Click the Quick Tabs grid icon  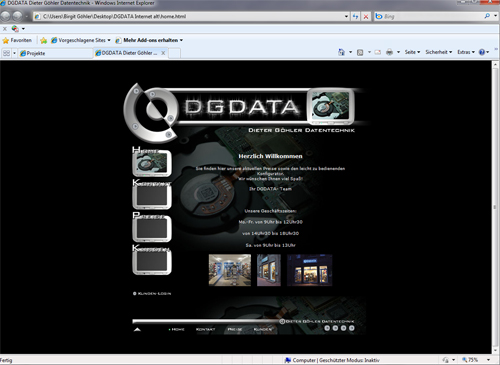[x=6, y=53]
